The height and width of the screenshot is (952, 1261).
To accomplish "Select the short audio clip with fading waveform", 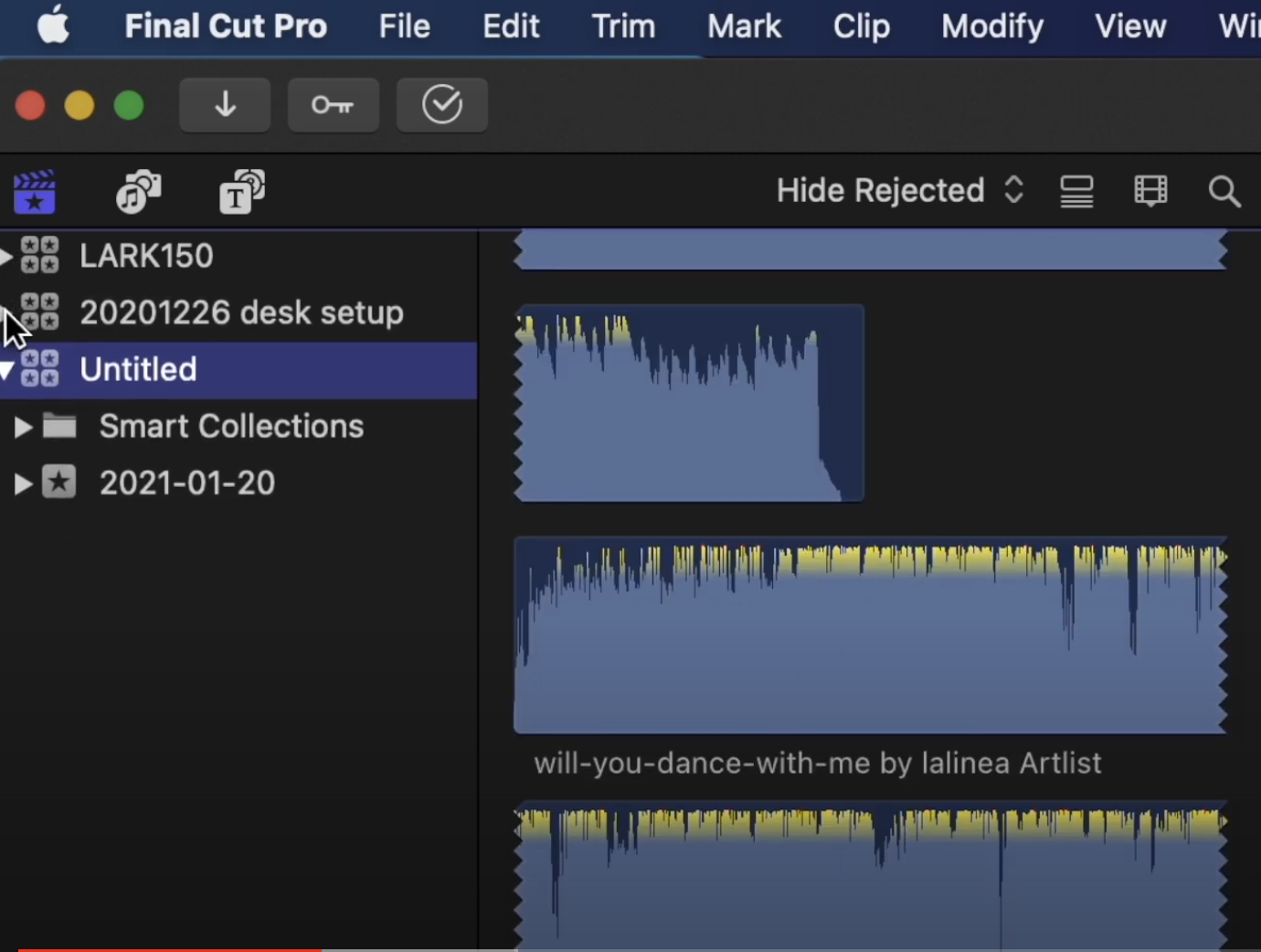I will point(689,403).
